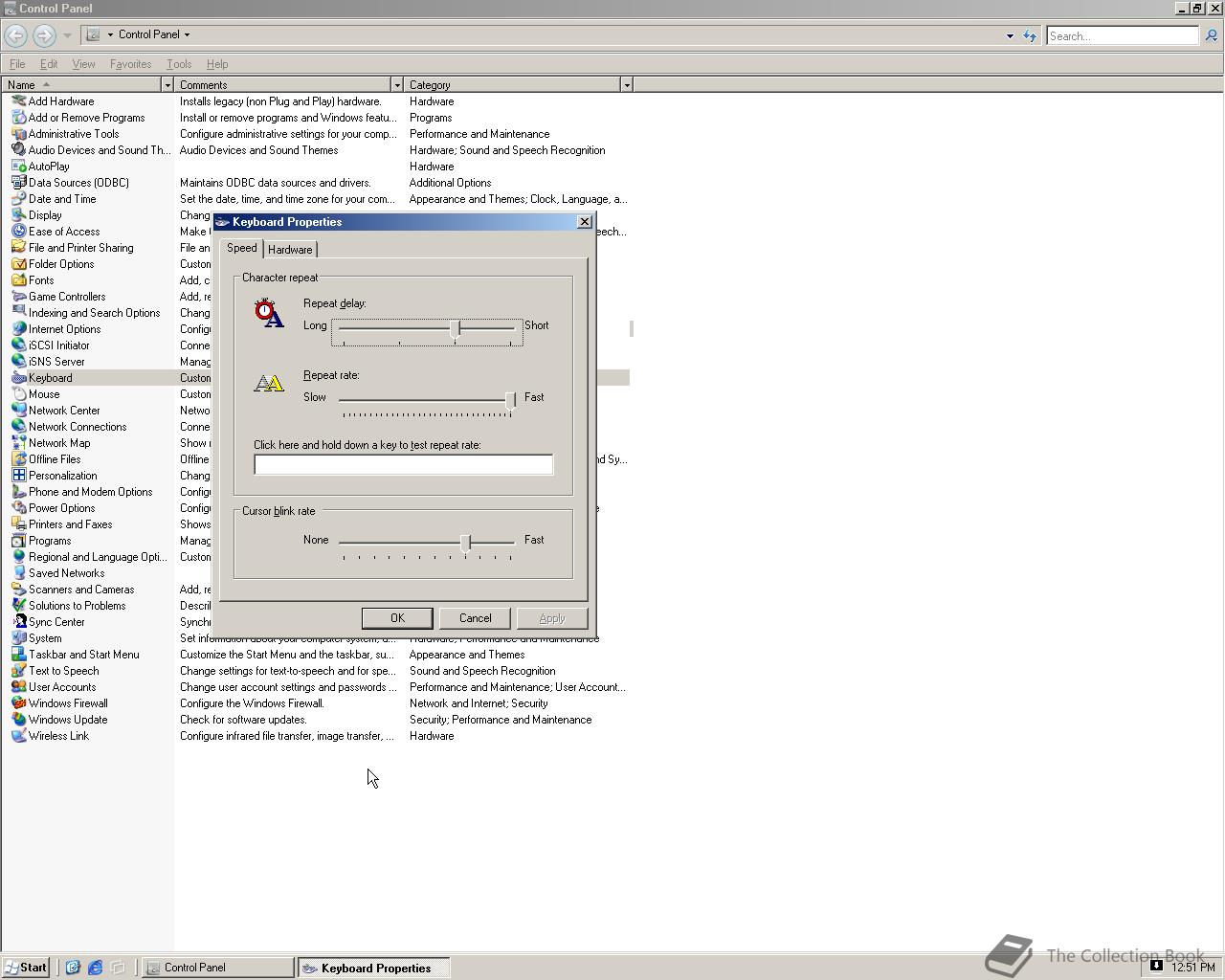Viewport: 1225px width, 980px height.
Task: Select the Sync Center icon
Action: (18, 622)
